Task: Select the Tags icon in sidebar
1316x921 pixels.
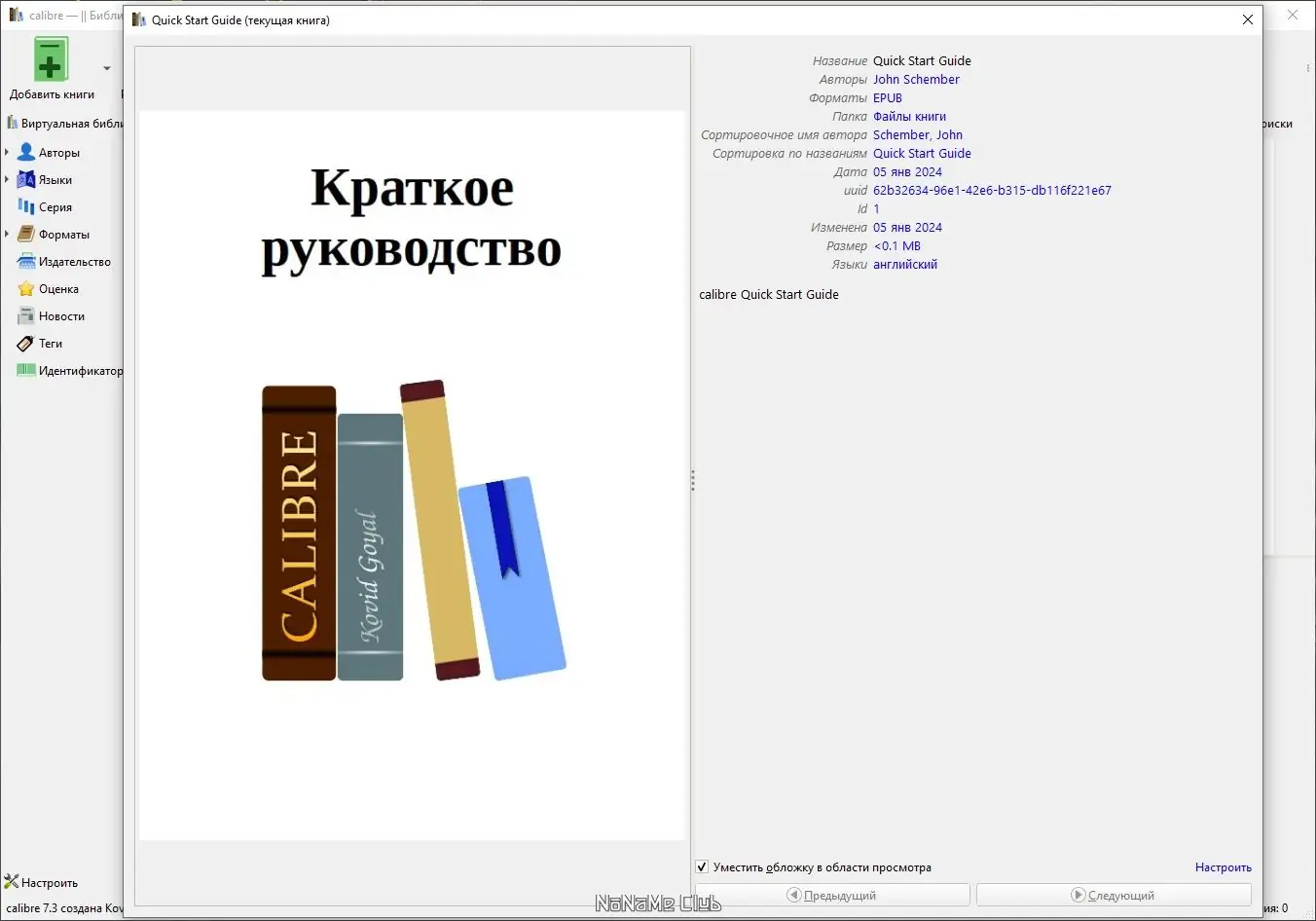Action: (26, 343)
